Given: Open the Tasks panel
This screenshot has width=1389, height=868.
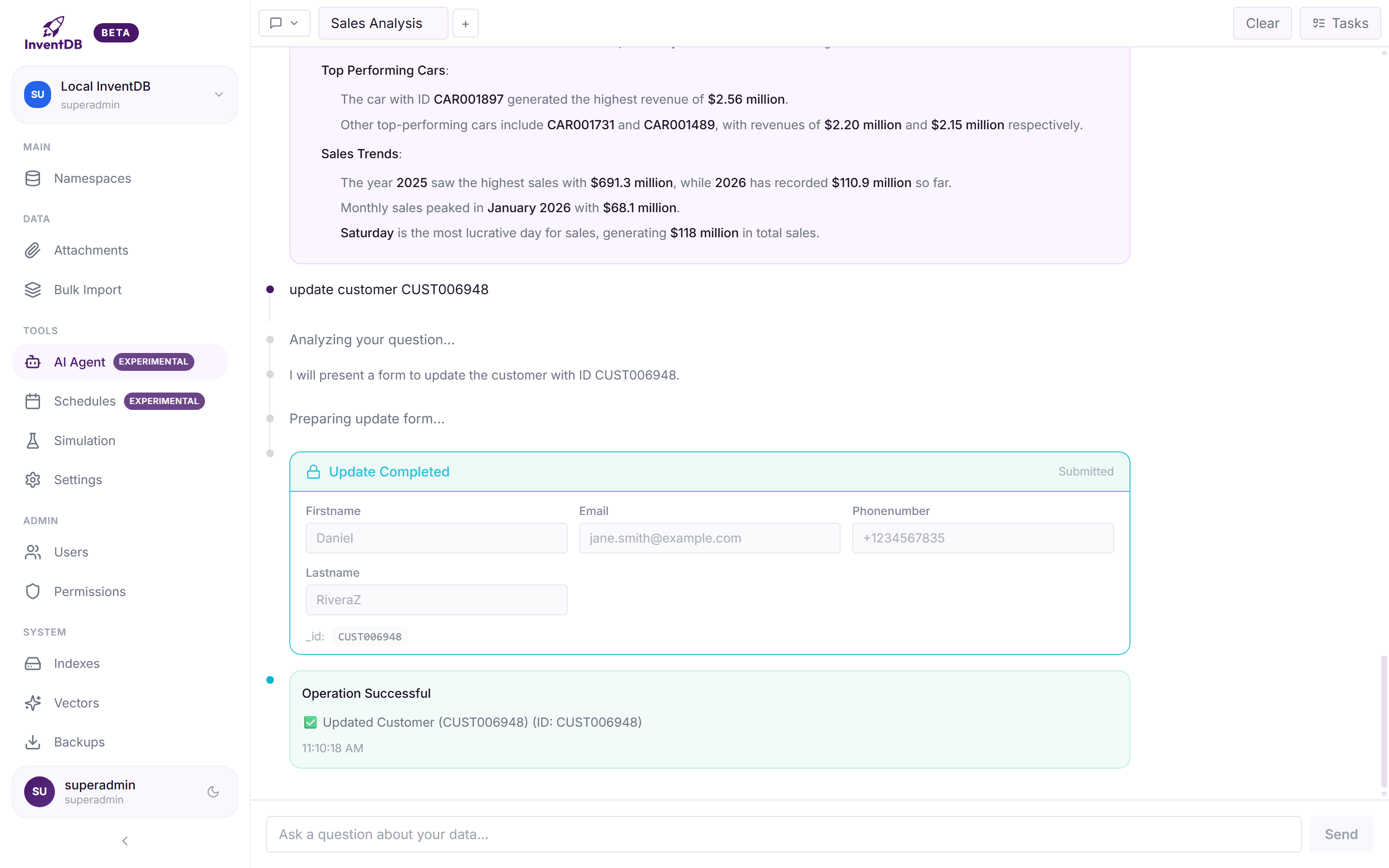Looking at the screenshot, I should click(1340, 23).
